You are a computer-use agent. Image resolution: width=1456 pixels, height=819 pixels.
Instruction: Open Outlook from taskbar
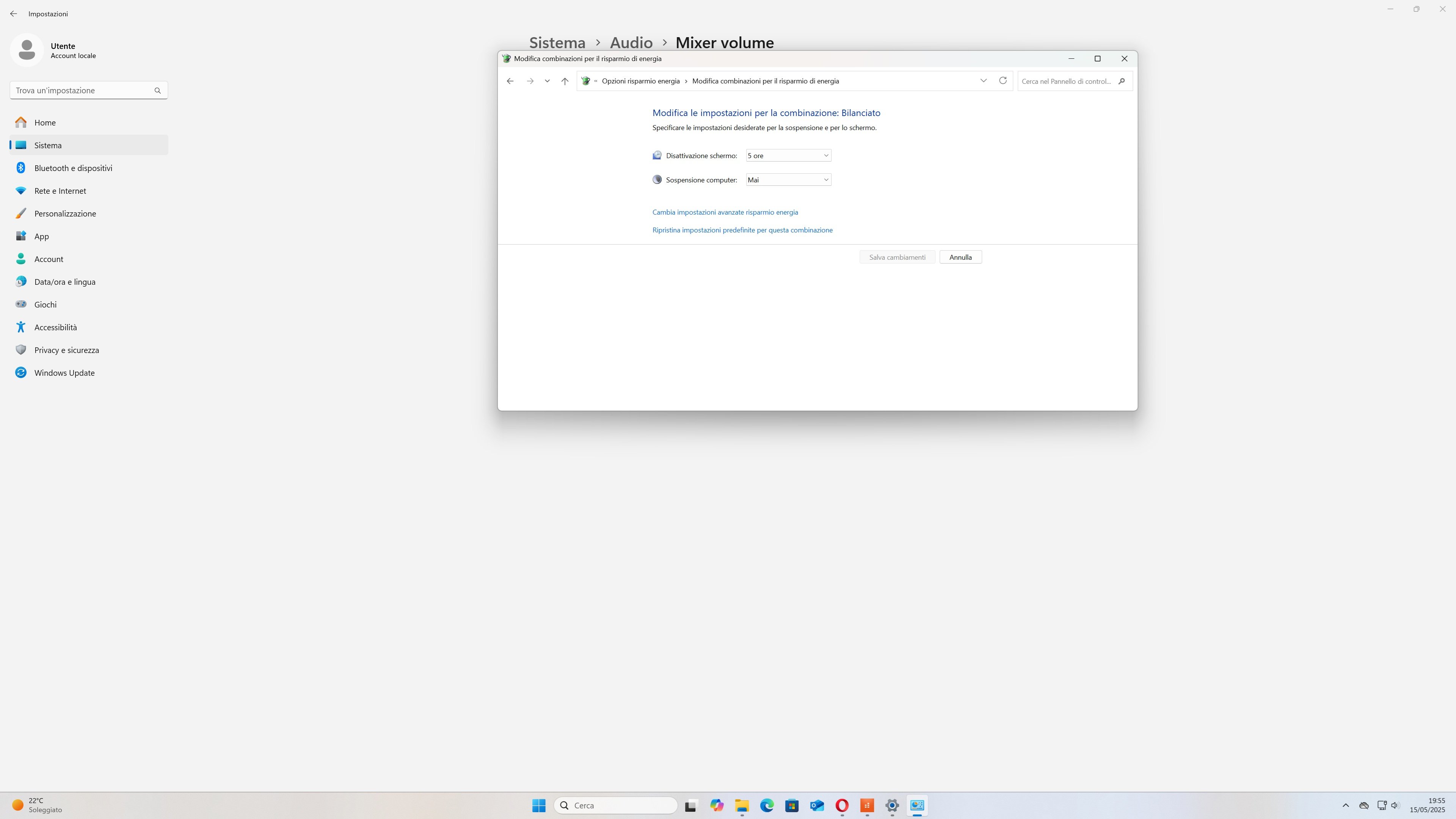tap(817, 805)
